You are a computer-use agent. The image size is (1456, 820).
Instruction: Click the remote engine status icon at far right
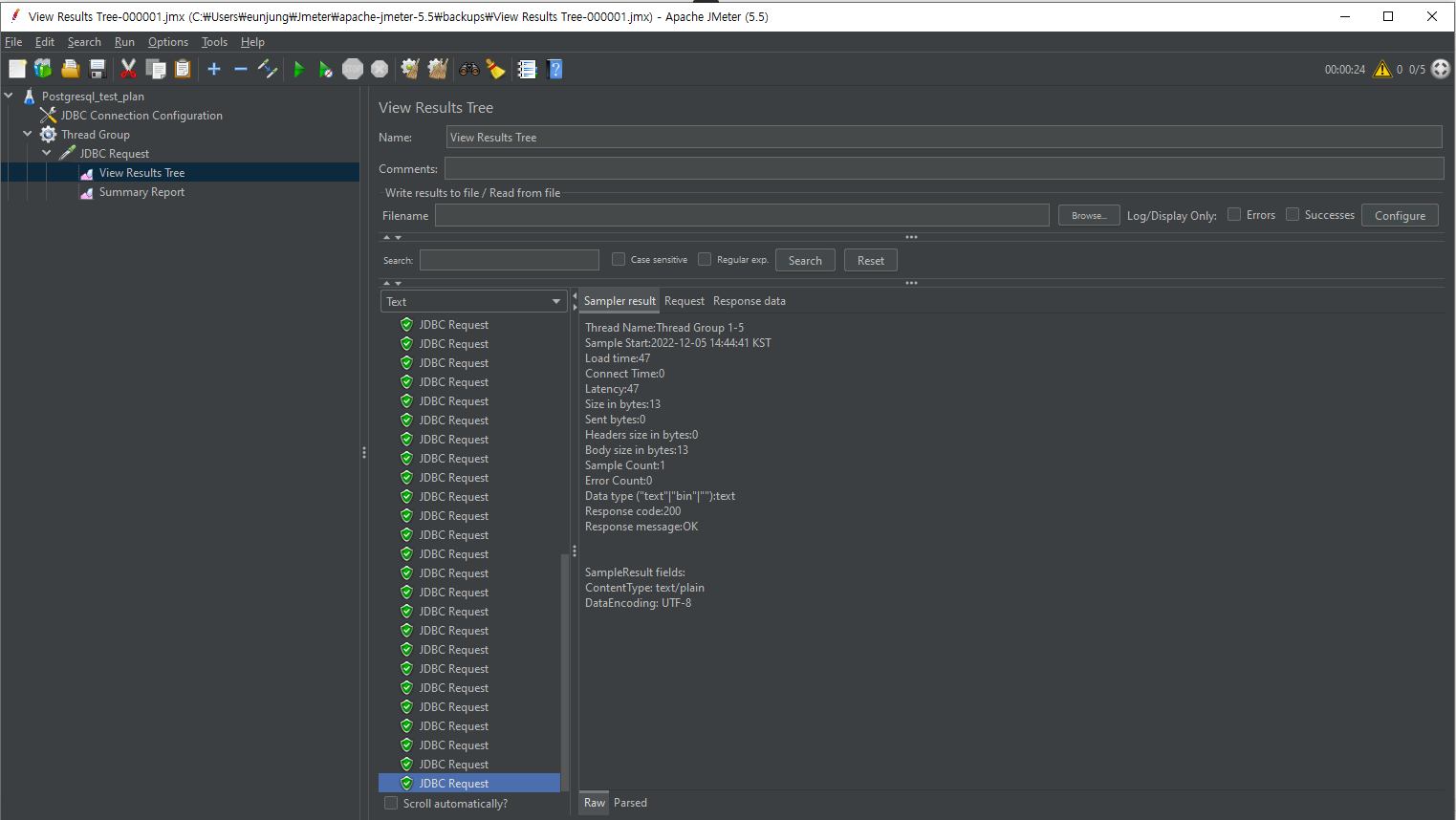point(1441,69)
